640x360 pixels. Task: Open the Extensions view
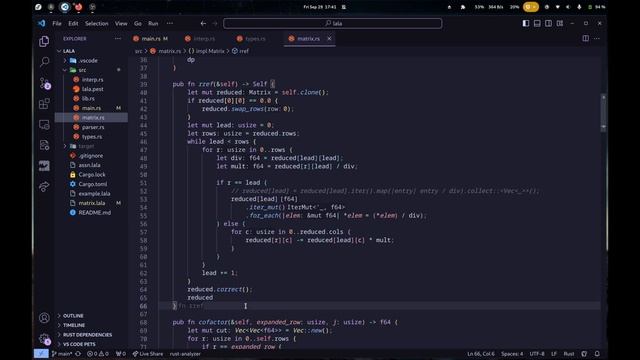point(44,104)
